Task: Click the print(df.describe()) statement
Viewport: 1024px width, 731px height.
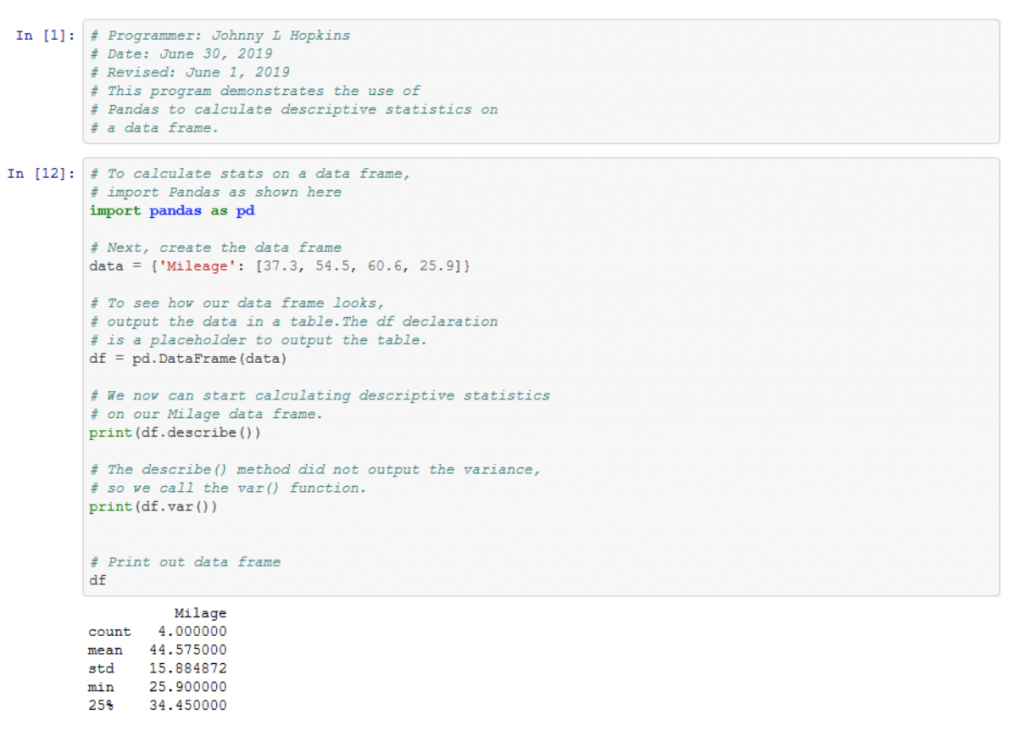Action: [175, 432]
